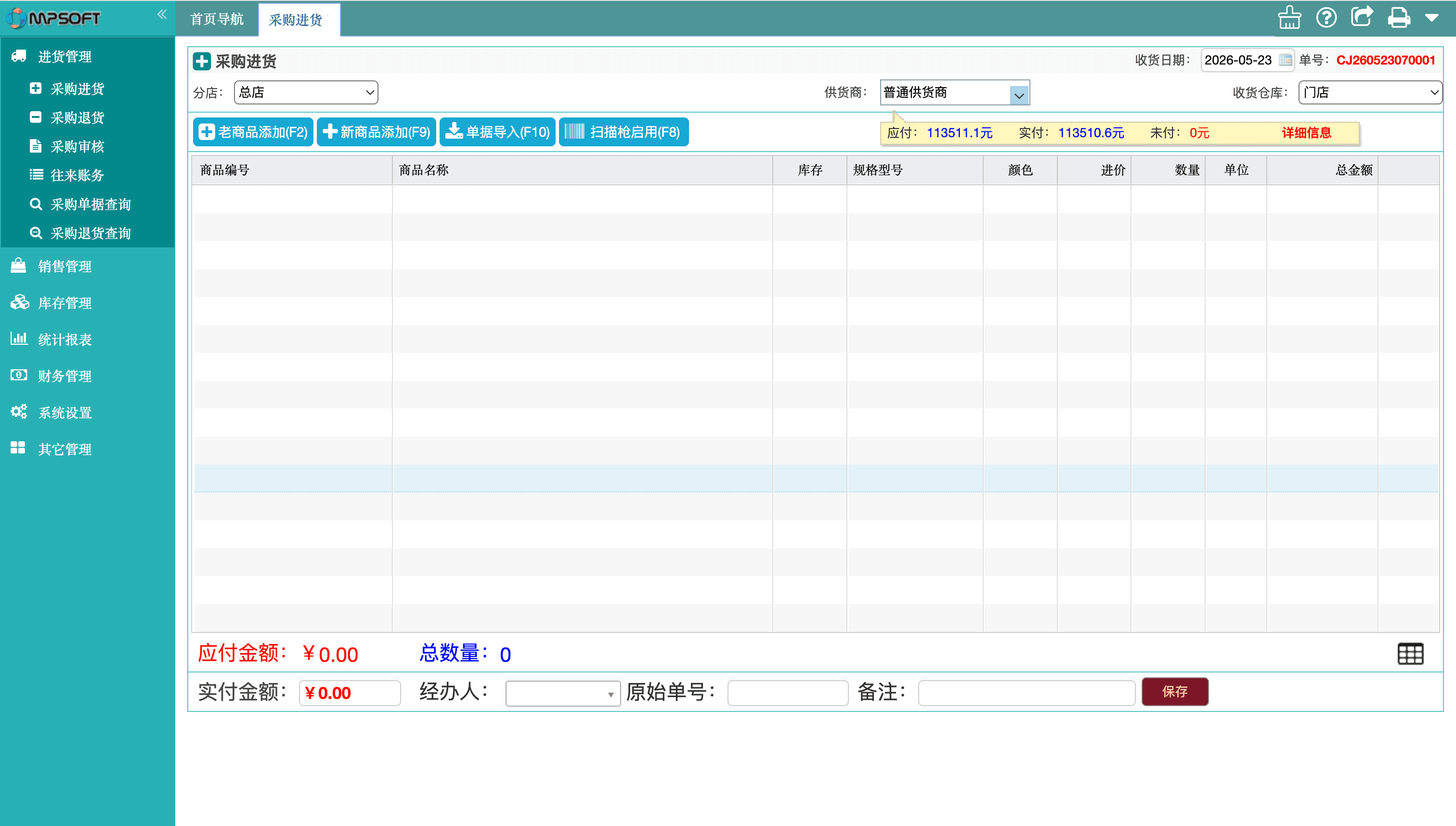Expand the 库存管理 sidebar section
Viewport: 1456px width, 826px height.
87,303
